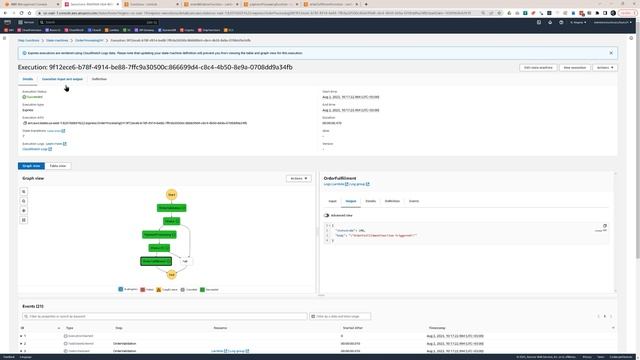Open the Services menu
Viewport: 640px width, 360px height.
(26, 22)
